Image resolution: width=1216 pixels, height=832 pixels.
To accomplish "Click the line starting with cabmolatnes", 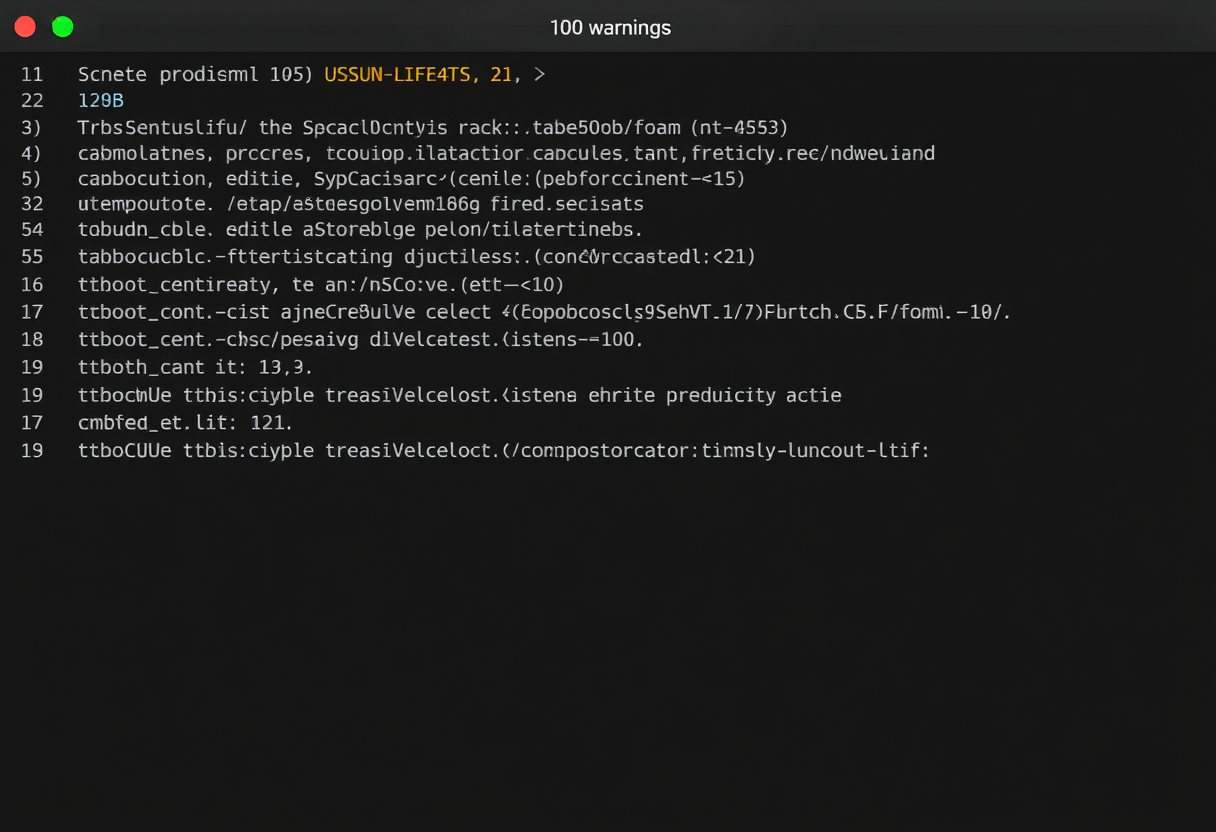I will pos(506,154).
